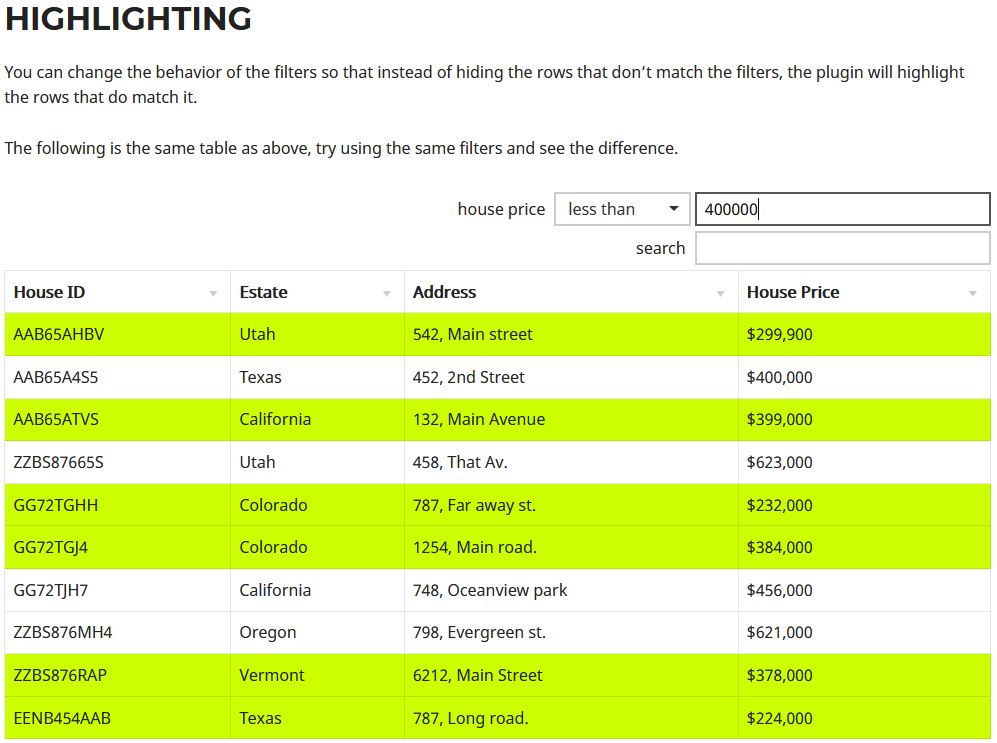Open the 'less than' comparison dropdown

(622, 209)
